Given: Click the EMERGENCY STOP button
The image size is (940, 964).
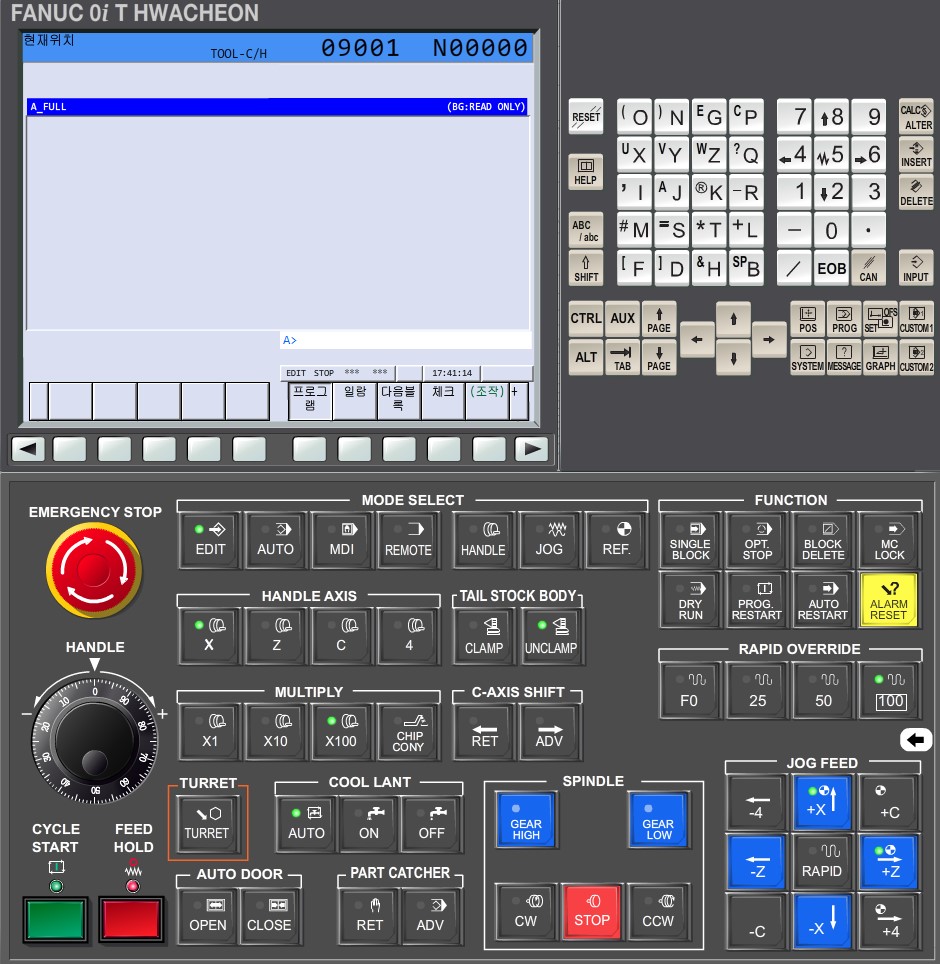Looking at the screenshot, I should [94, 571].
